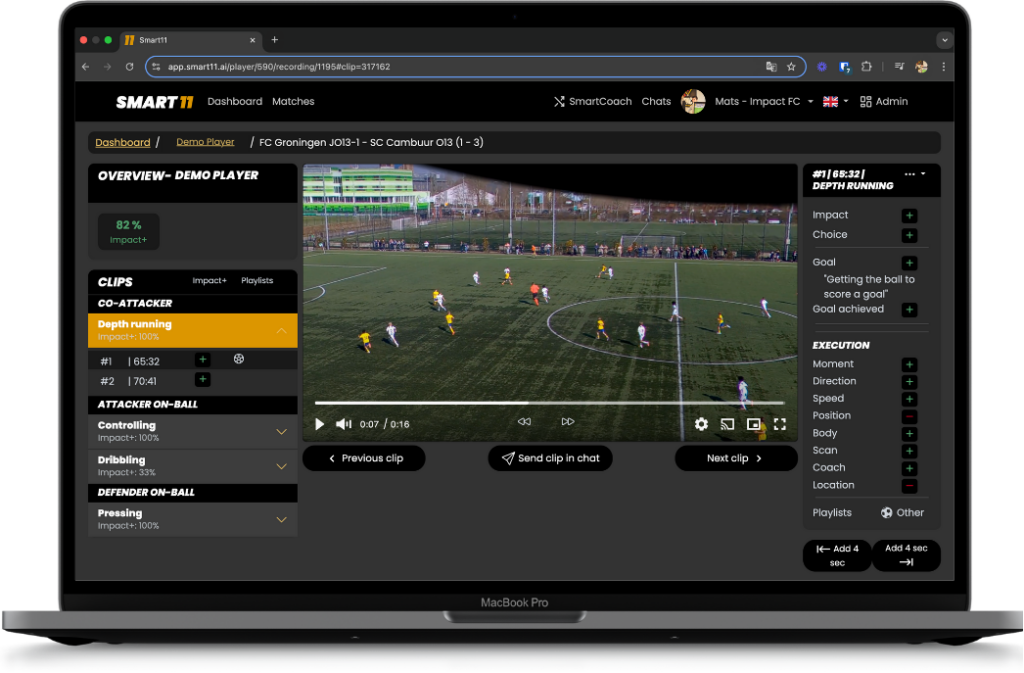The height and width of the screenshot is (673, 1024).
Task: Switch to the Impact+ clips tab
Action: [x=209, y=281]
